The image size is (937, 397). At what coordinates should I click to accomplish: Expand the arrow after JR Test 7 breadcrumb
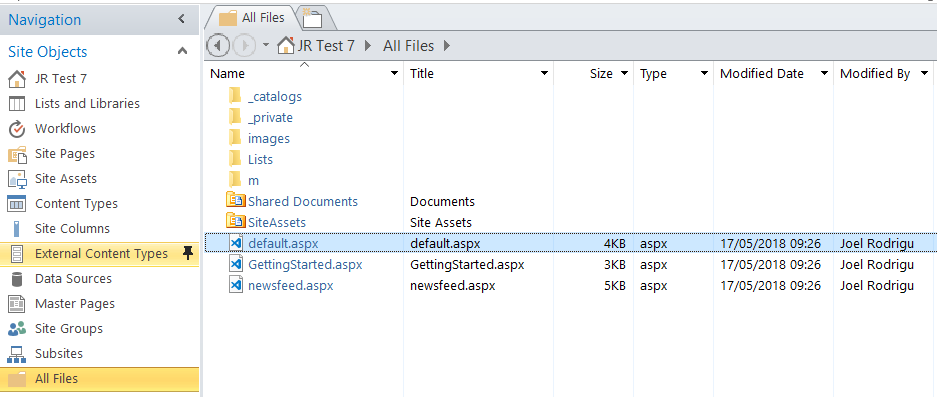tap(367, 45)
